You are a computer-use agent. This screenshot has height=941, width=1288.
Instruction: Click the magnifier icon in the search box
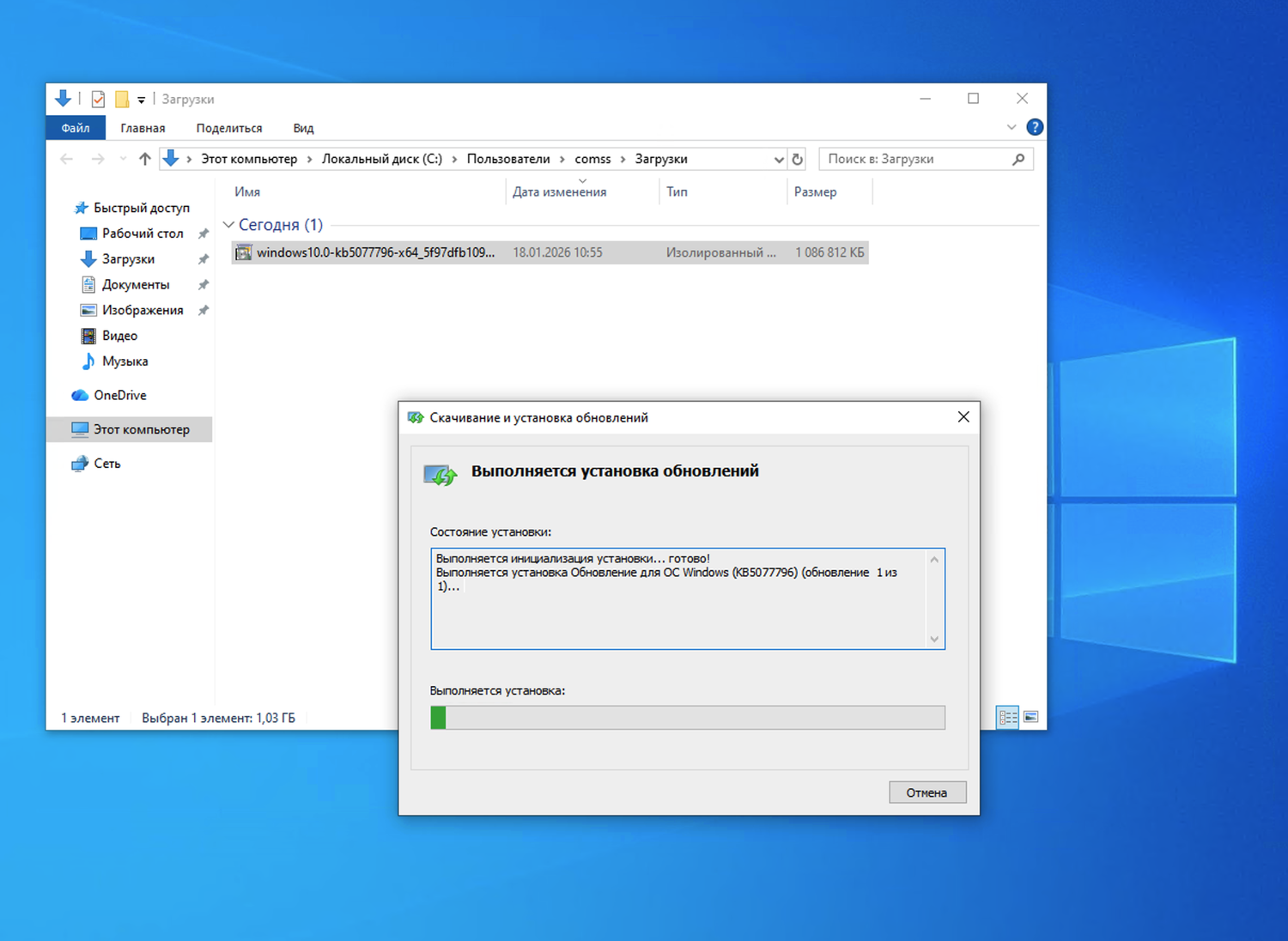pyautogui.click(x=1018, y=159)
